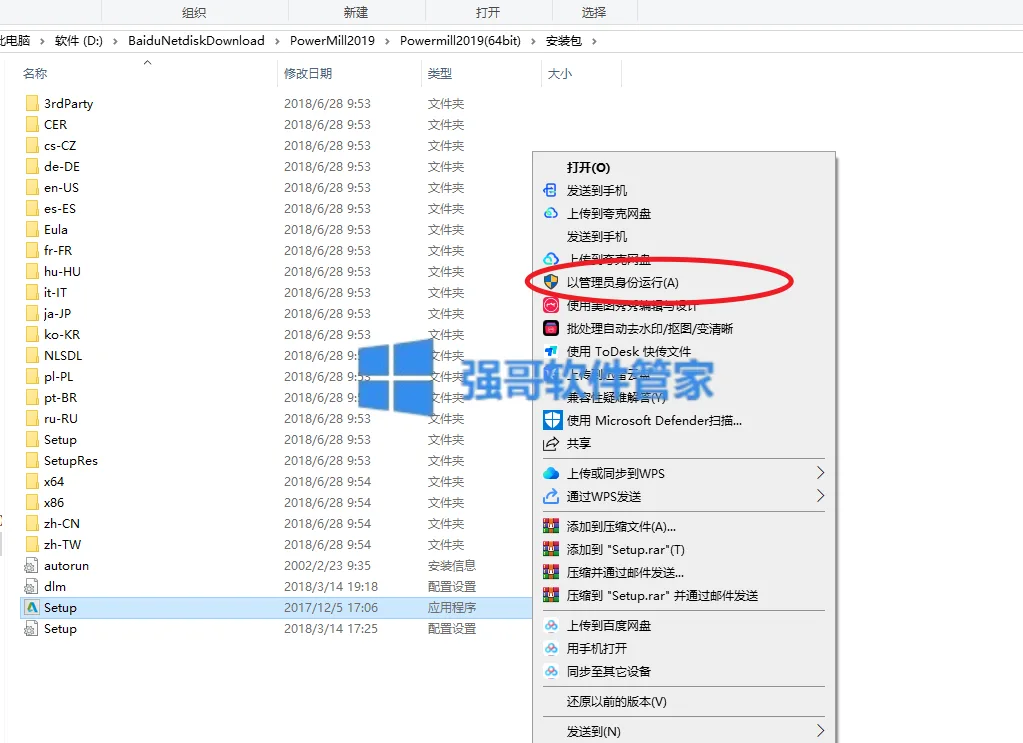Select the ja-JP folder name
Viewport: 1023px width, 743px height.
click(x=57, y=313)
